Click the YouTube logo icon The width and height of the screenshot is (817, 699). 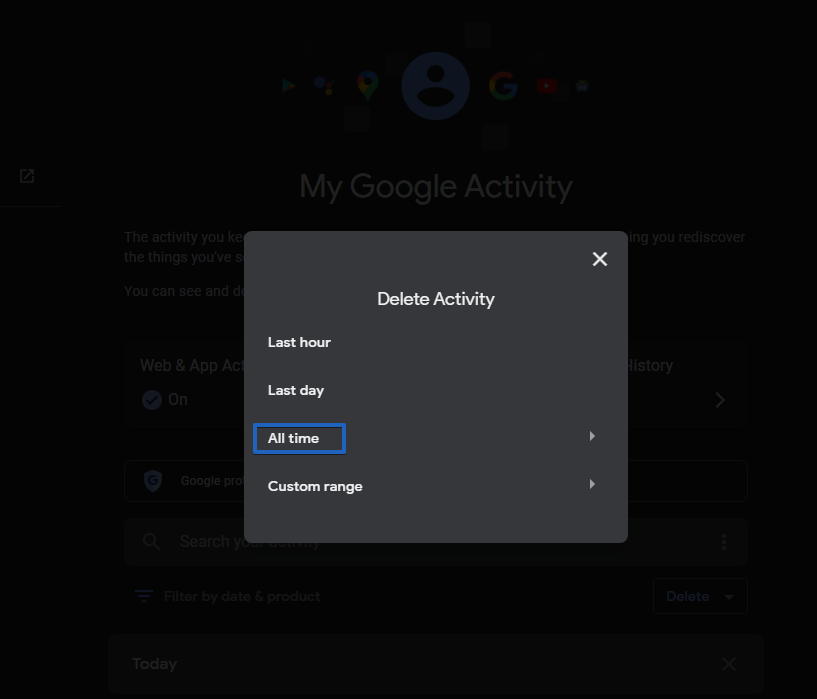(547, 86)
